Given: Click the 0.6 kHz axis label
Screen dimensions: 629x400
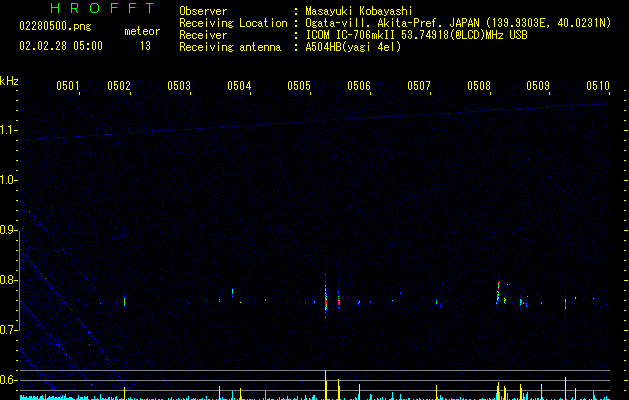Looking at the screenshot, I should click(x=8, y=380).
